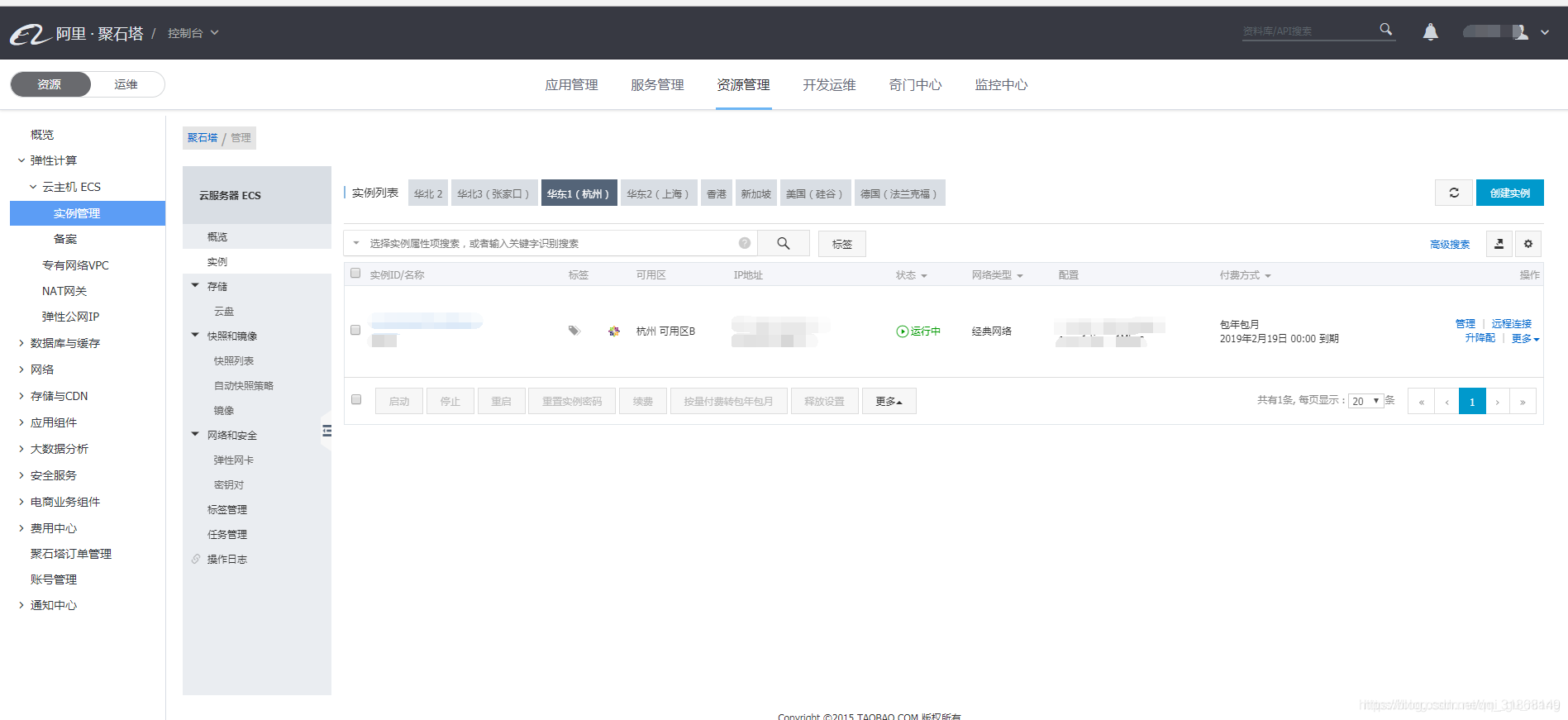Click the search help question icon
The image size is (1568, 720).
745,243
